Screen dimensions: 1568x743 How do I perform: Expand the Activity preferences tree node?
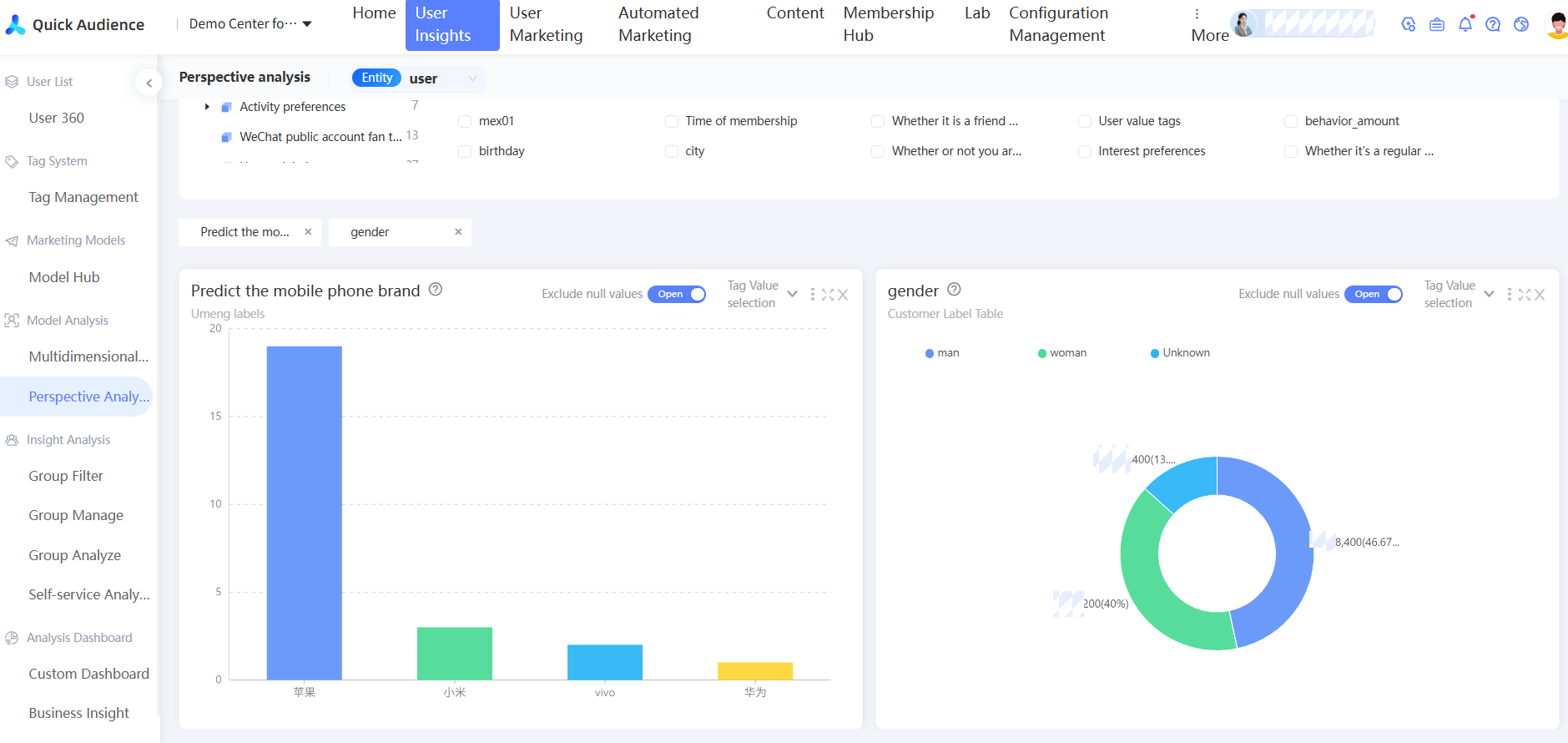207,107
